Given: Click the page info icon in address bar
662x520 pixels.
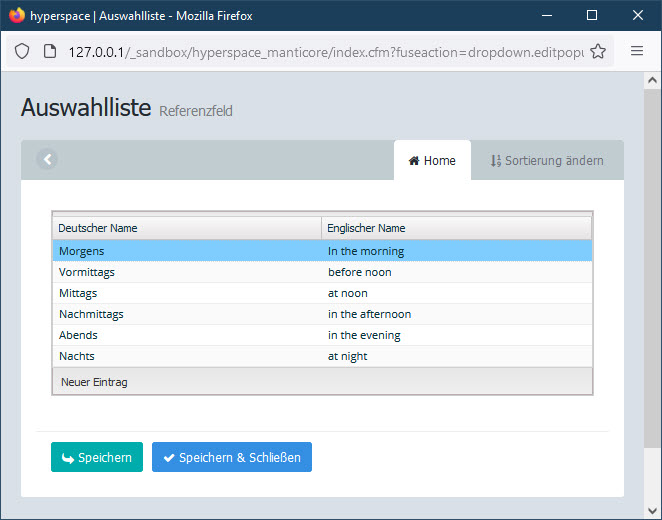Looking at the screenshot, I should click(x=49, y=52).
